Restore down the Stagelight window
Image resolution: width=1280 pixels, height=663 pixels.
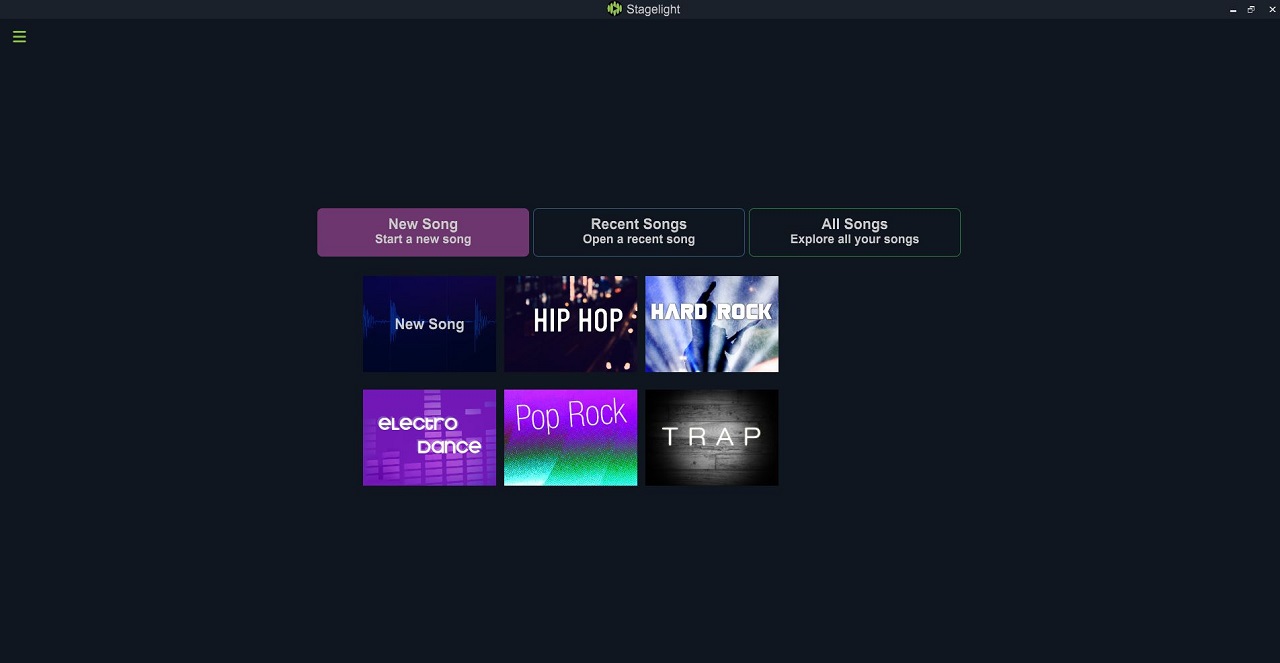click(1251, 9)
